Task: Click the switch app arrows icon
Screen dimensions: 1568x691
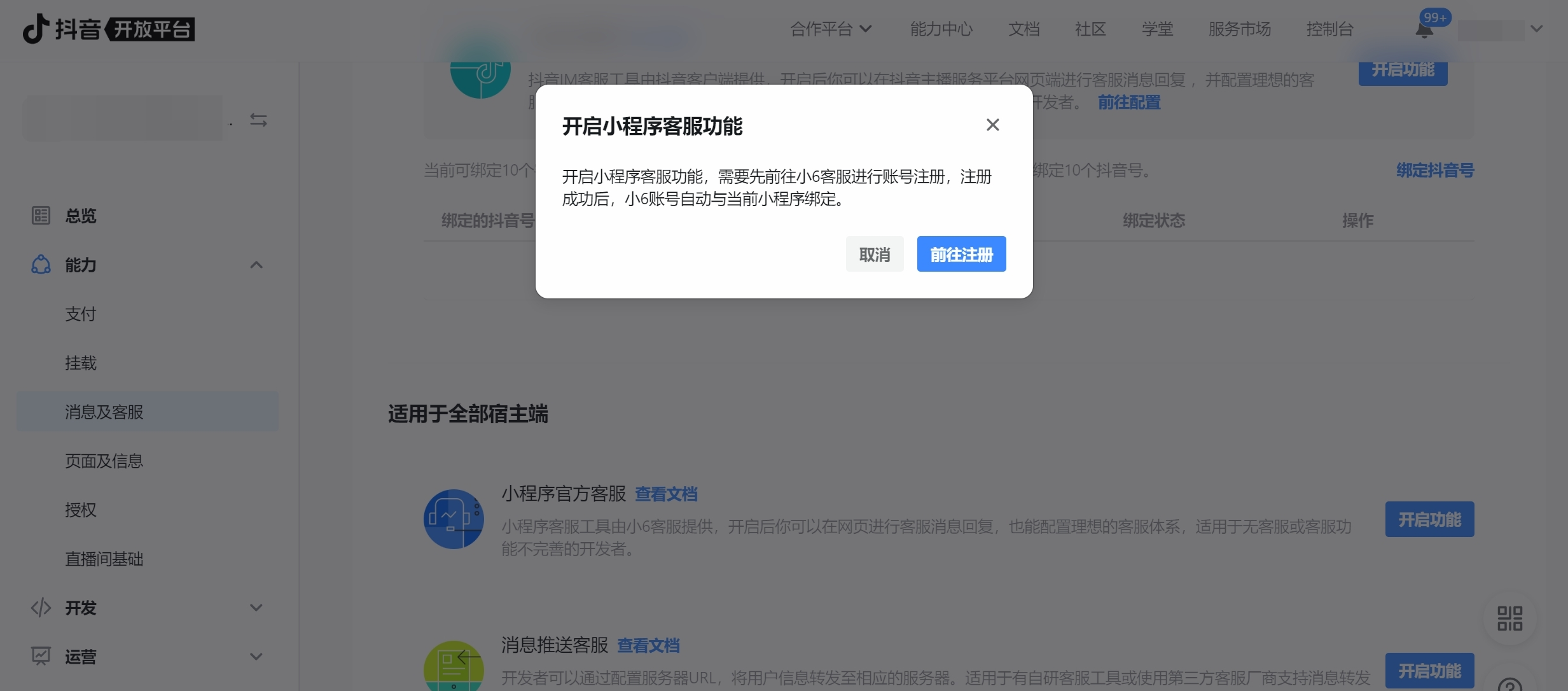Action: click(x=258, y=120)
